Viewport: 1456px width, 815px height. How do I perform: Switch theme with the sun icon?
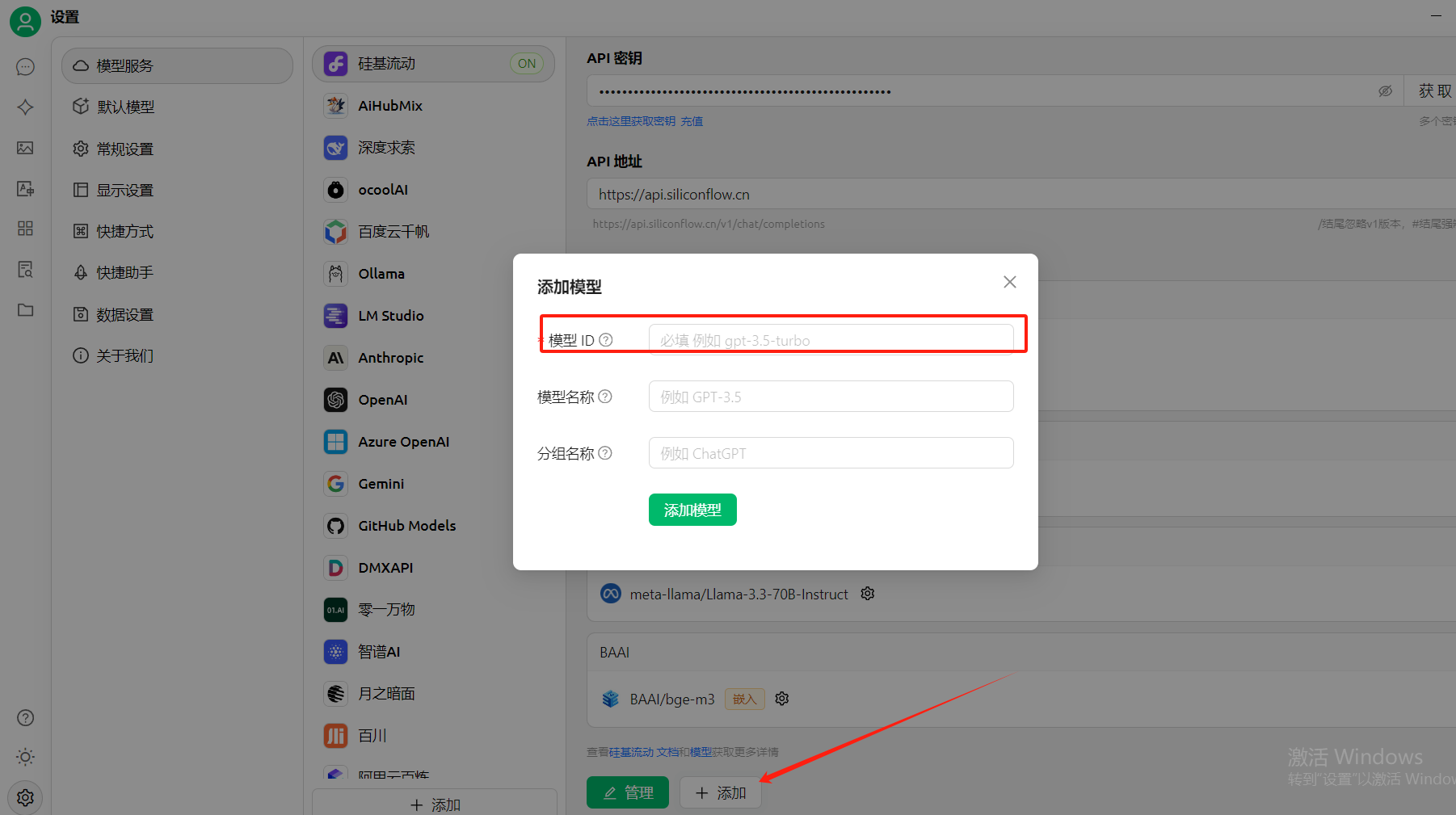click(x=25, y=757)
